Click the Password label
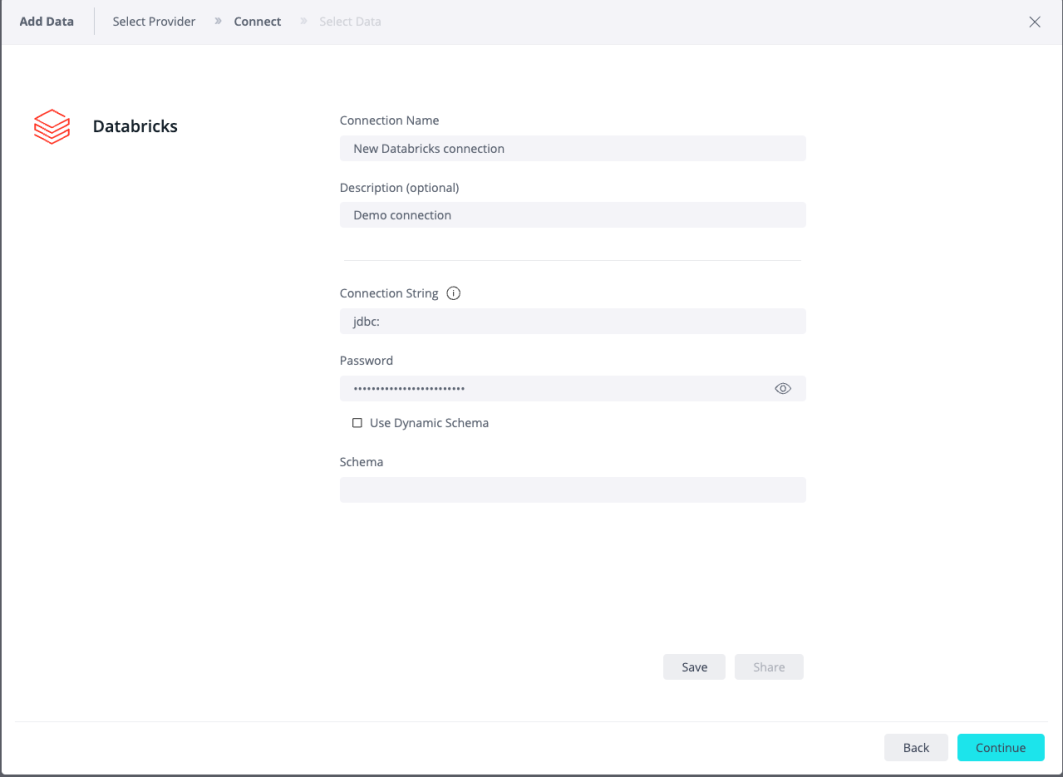 pos(366,360)
